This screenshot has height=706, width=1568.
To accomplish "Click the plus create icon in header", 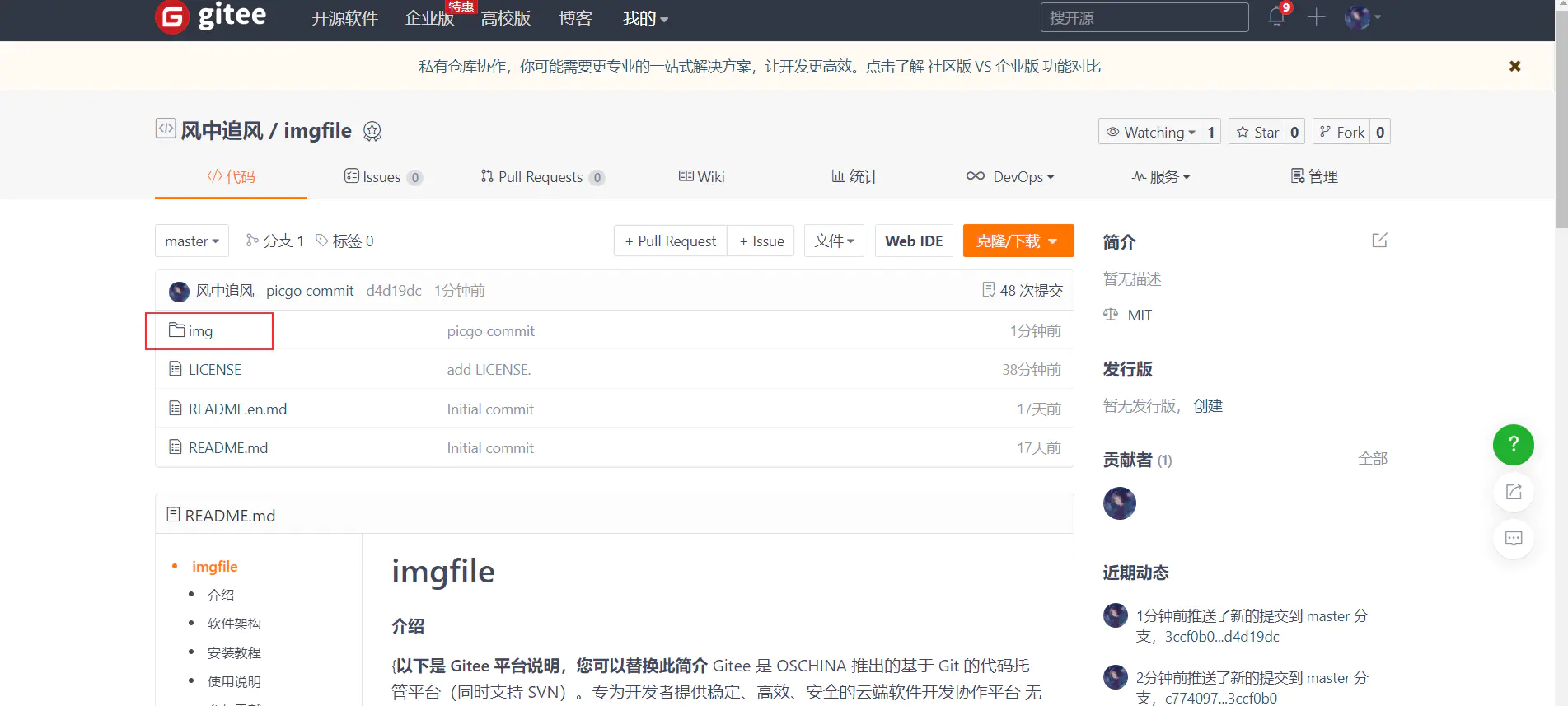I will [1316, 17].
